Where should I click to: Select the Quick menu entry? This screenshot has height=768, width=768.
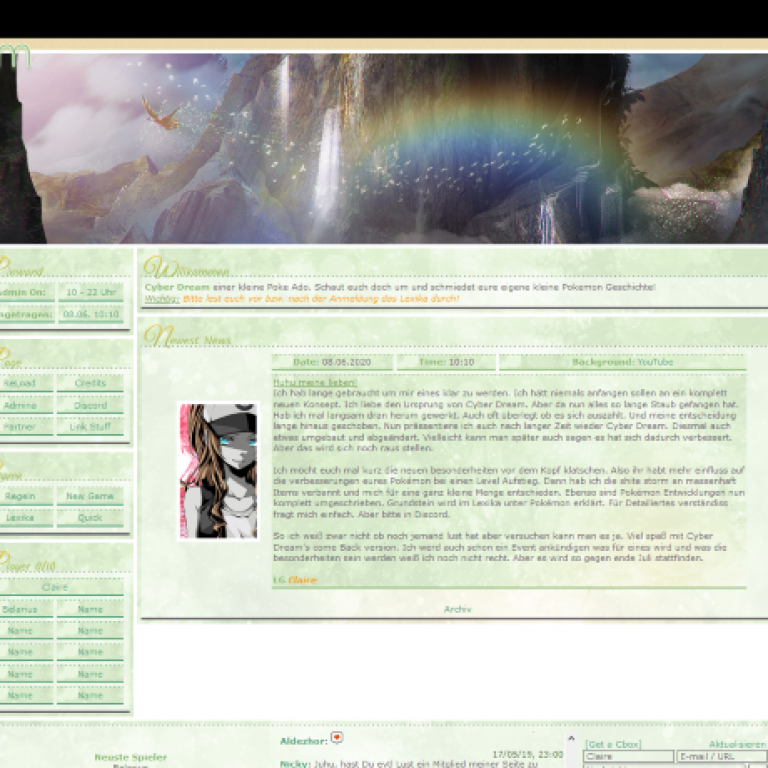click(x=90, y=518)
